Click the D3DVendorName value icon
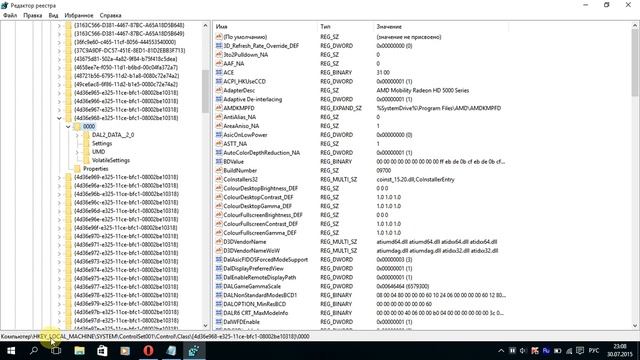Screen dimensions: 640x360 click(219, 242)
